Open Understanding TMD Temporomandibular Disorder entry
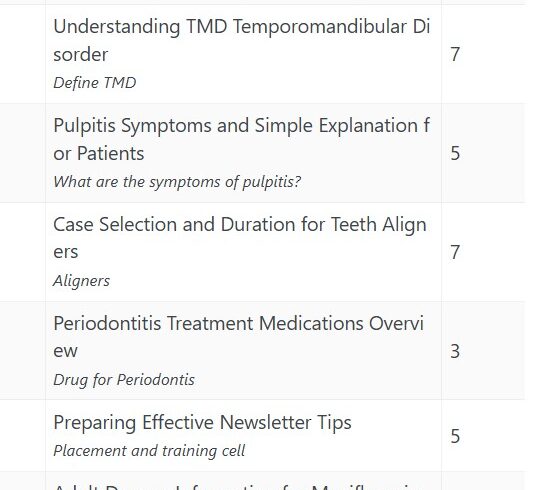Viewport: 539px width, 490px height. [242, 40]
